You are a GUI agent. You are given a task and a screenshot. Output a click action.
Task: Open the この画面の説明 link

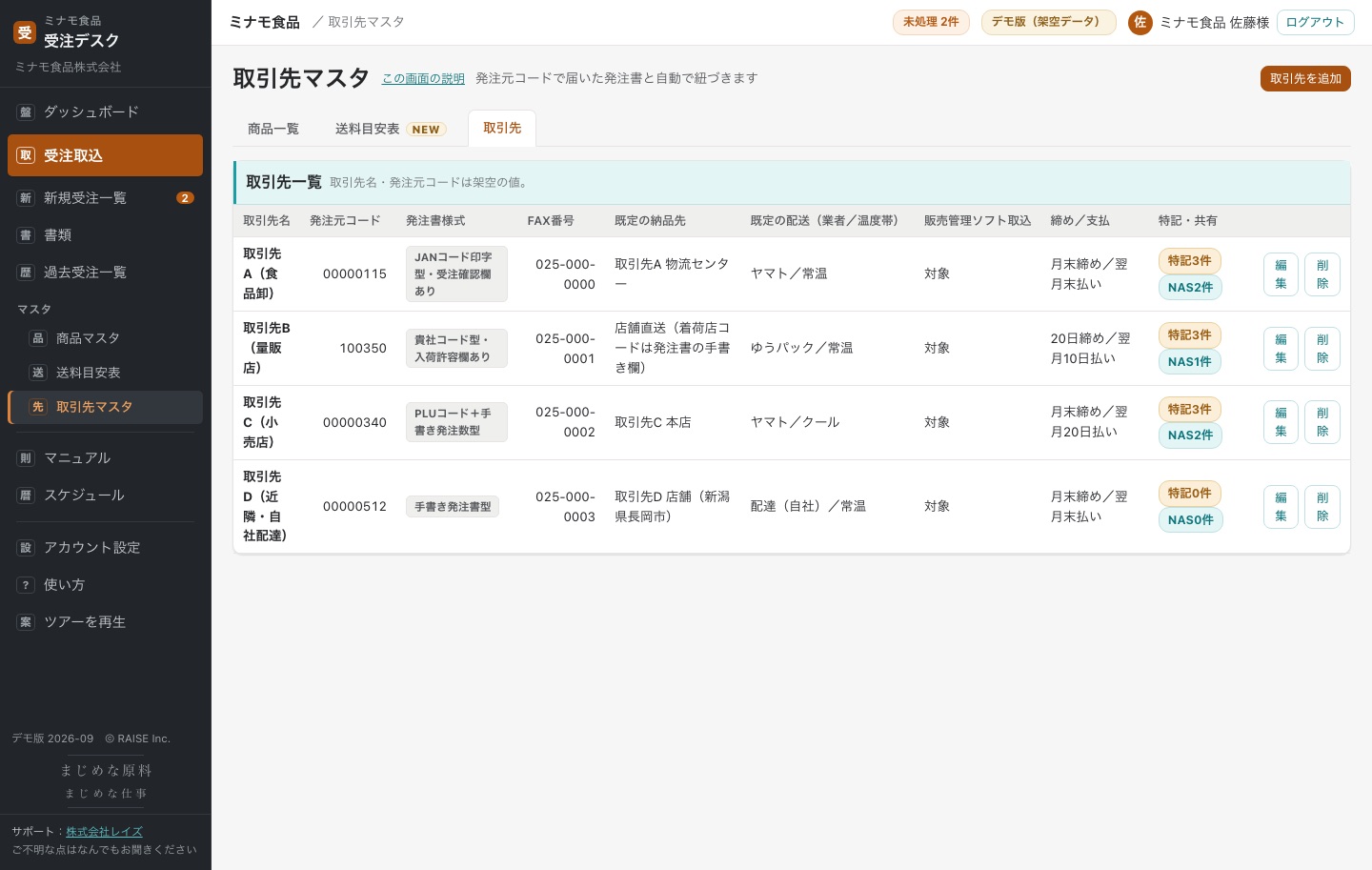(x=423, y=79)
